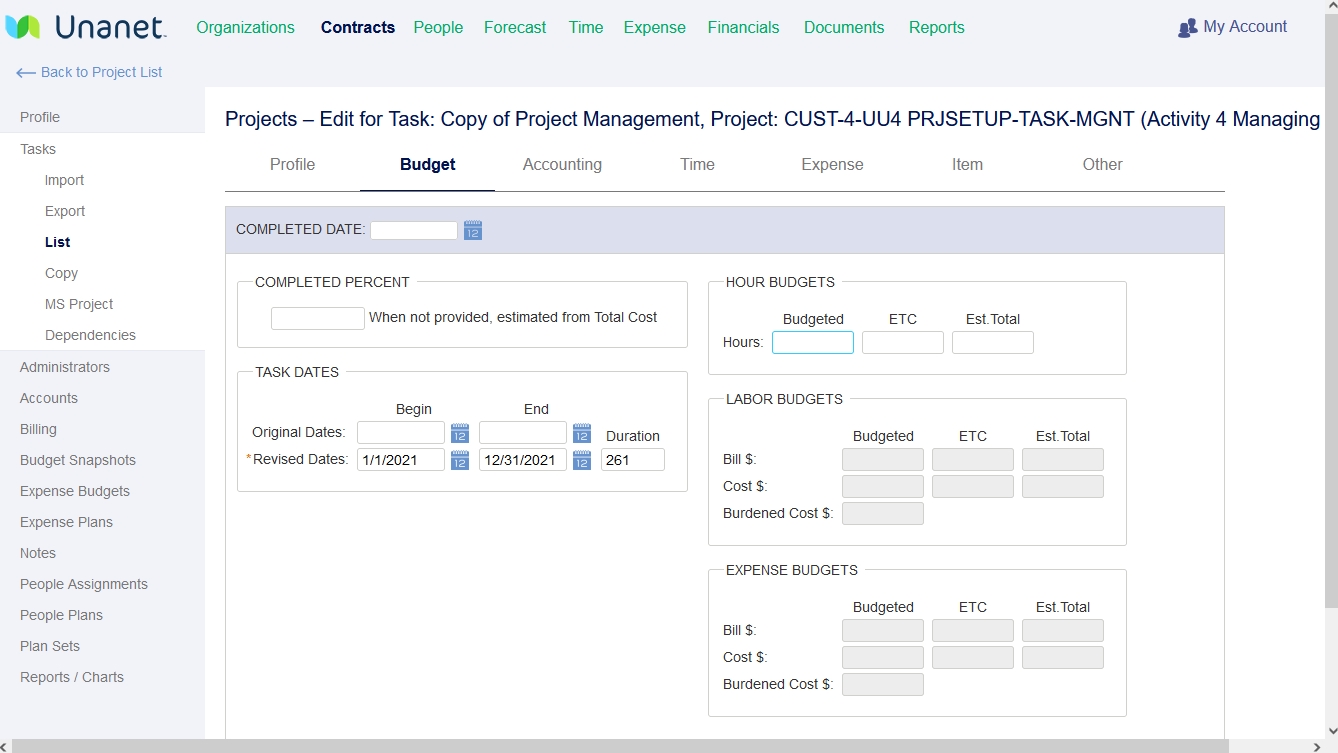
Task: Open the Revised Dates End calendar
Action: (x=581, y=460)
